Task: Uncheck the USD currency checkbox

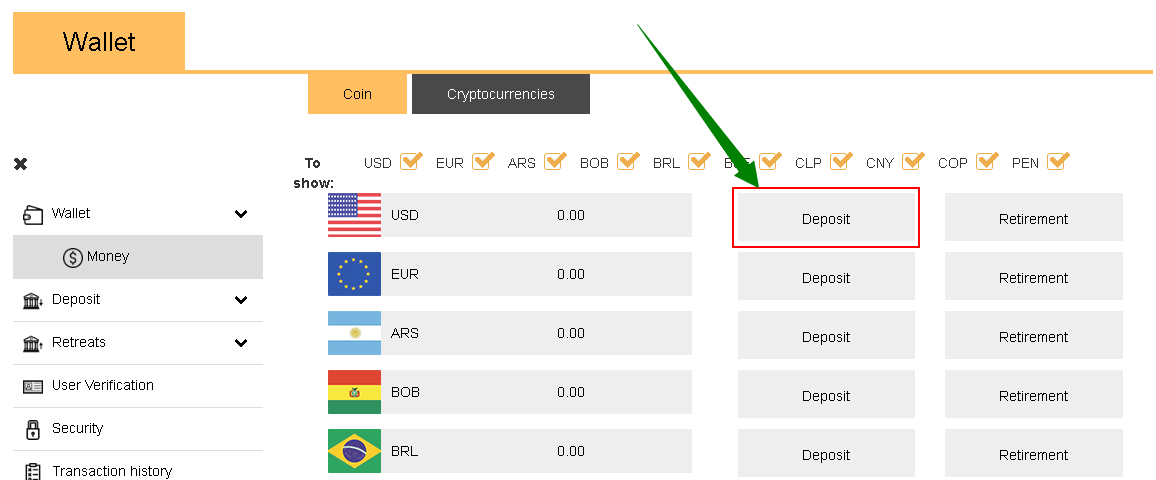Action: [x=411, y=161]
